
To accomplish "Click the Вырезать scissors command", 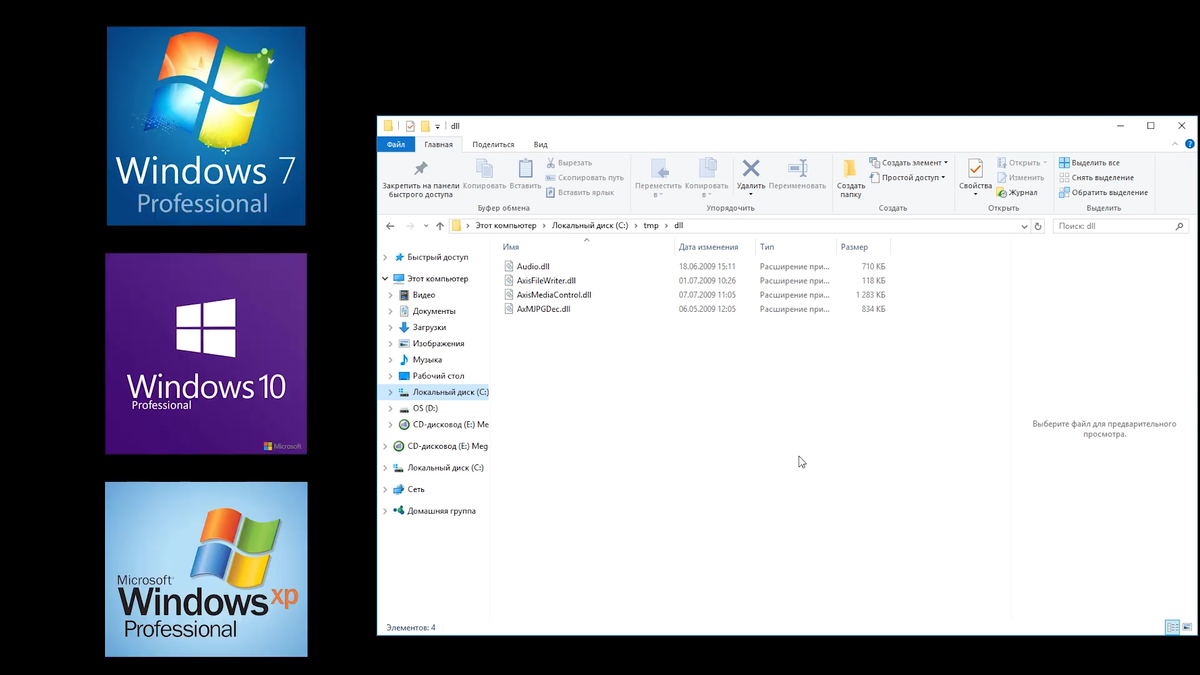I will [x=568, y=162].
